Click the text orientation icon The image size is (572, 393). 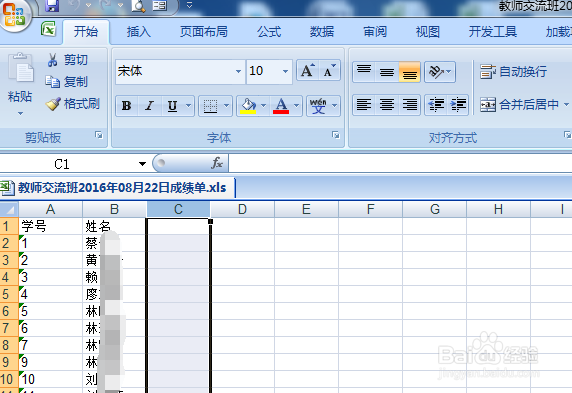[436, 72]
